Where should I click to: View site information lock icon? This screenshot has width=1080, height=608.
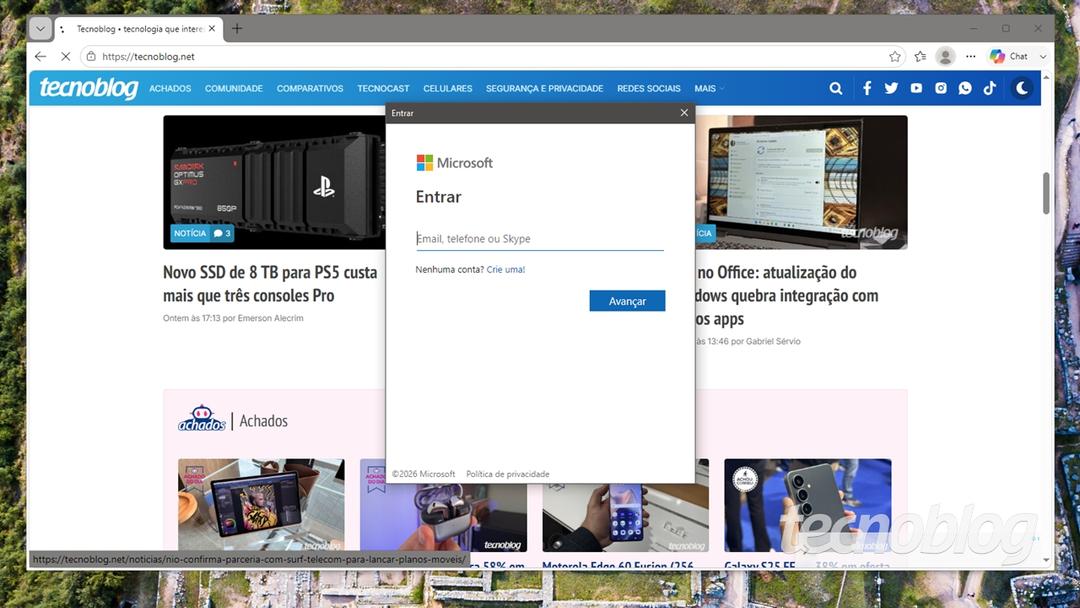click(91, 56)
